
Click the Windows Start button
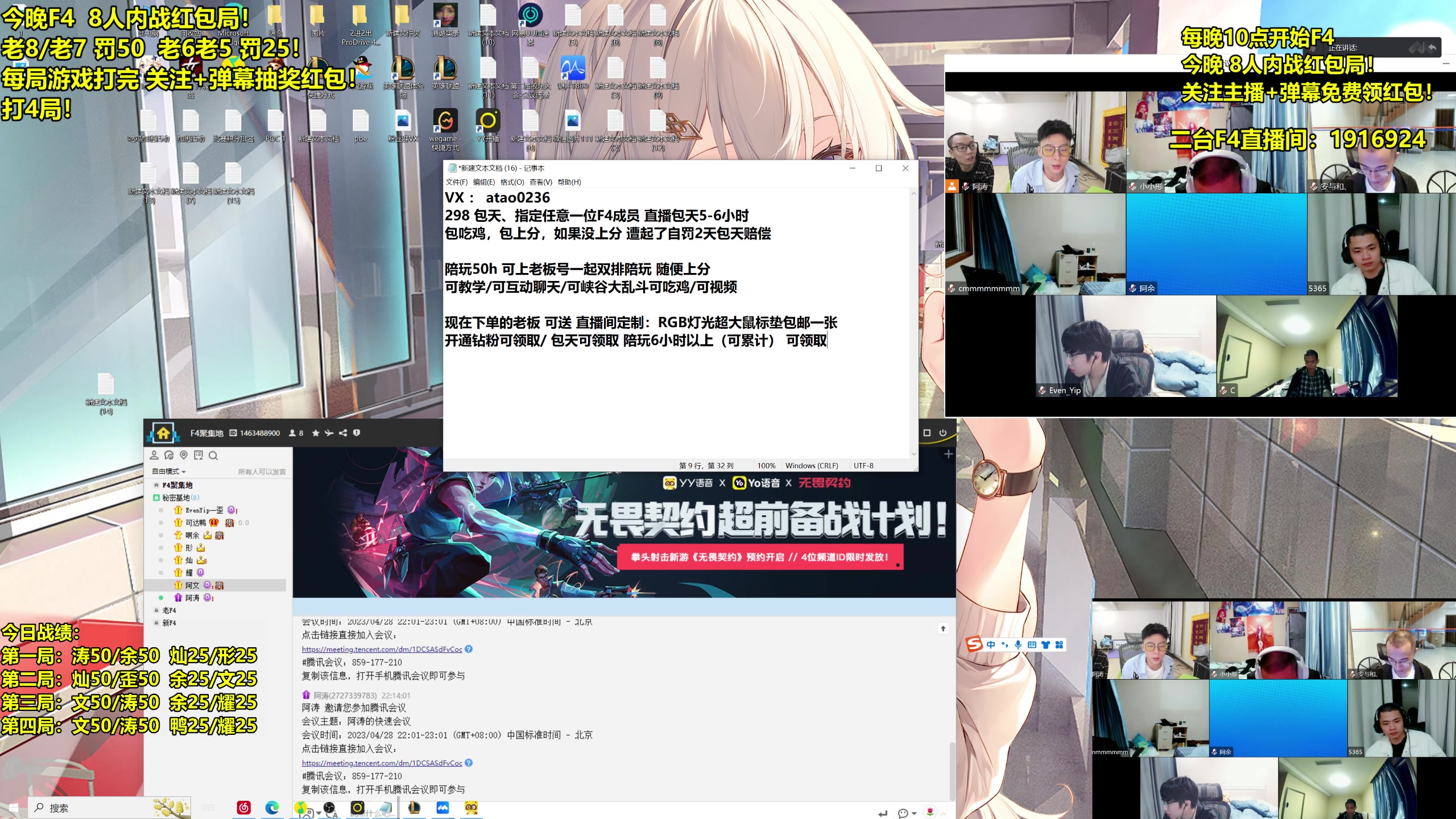click(14, 808)
